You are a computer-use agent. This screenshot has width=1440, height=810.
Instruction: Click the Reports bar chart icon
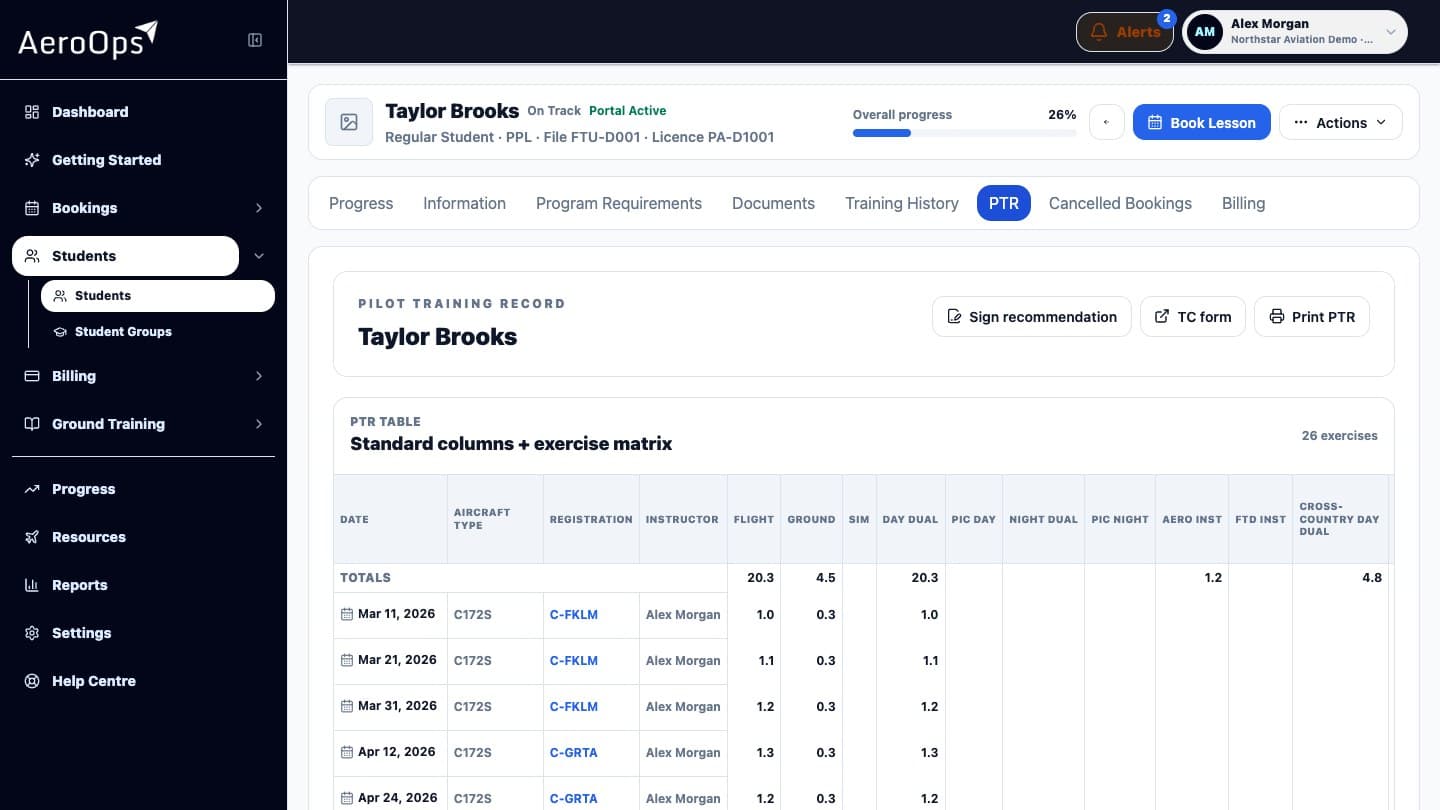tap(32, 585)
